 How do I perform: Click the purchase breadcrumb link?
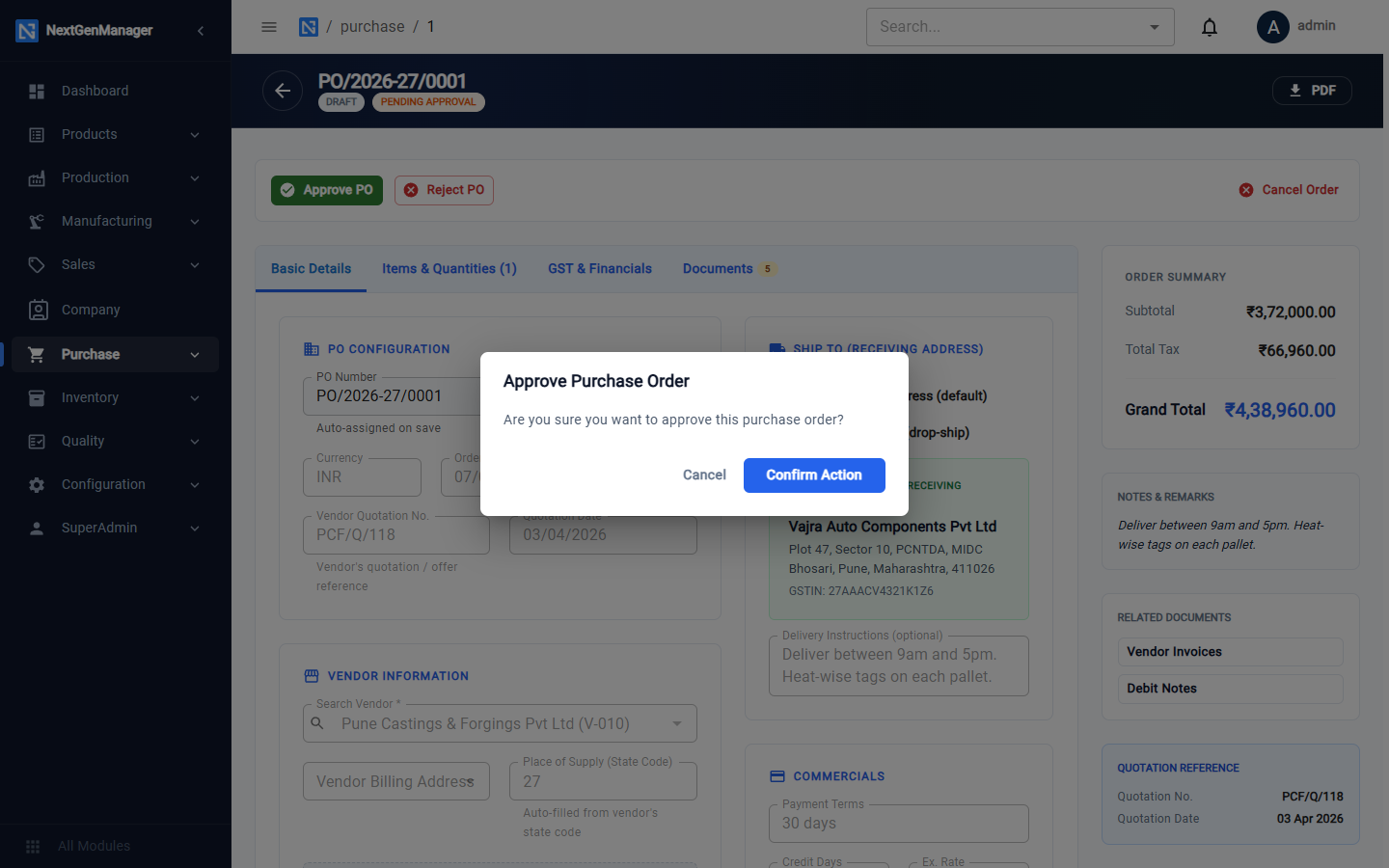[x=372, y=27]
